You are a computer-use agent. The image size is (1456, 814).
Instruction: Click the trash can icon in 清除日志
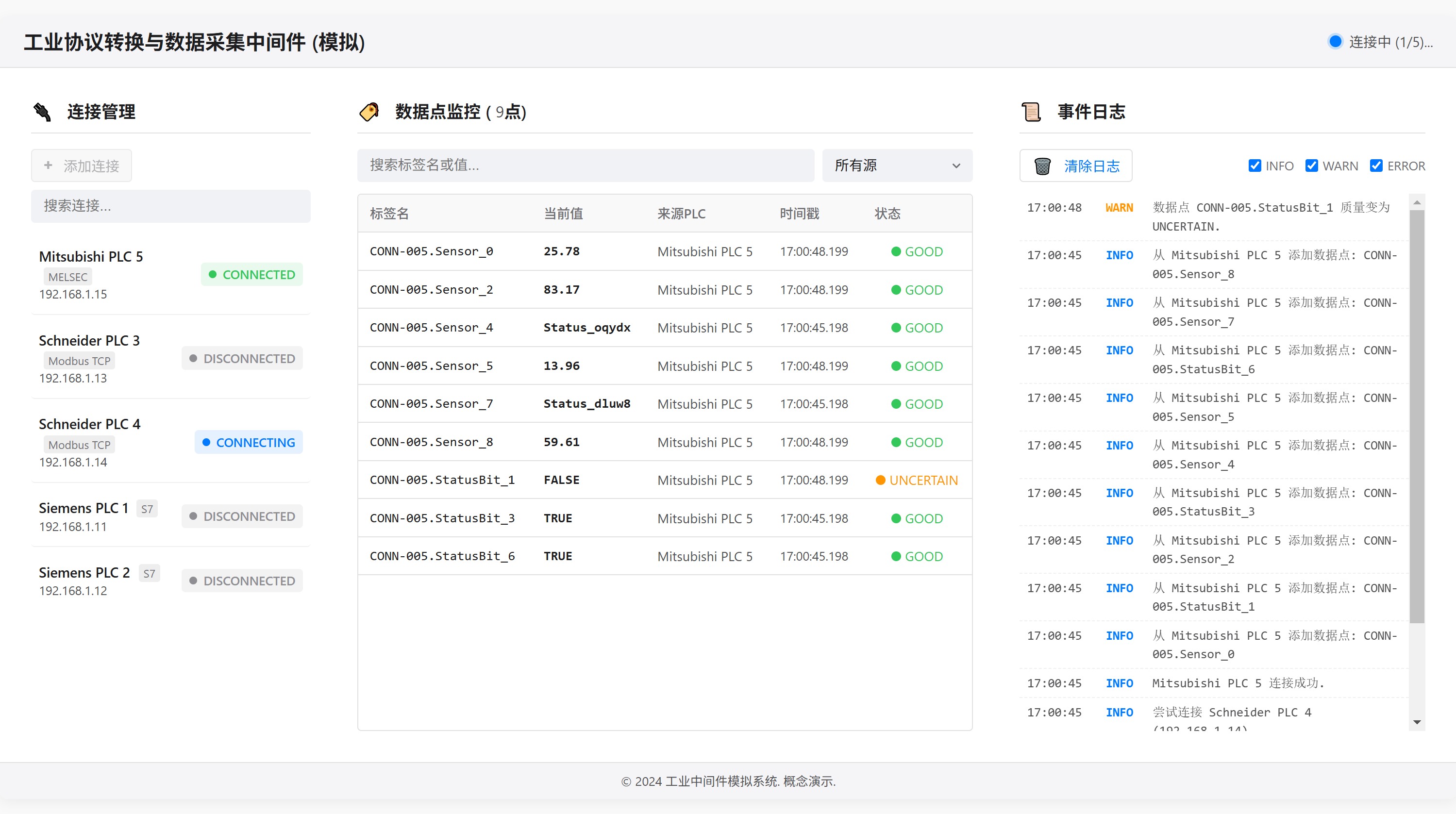(1042, 166)
